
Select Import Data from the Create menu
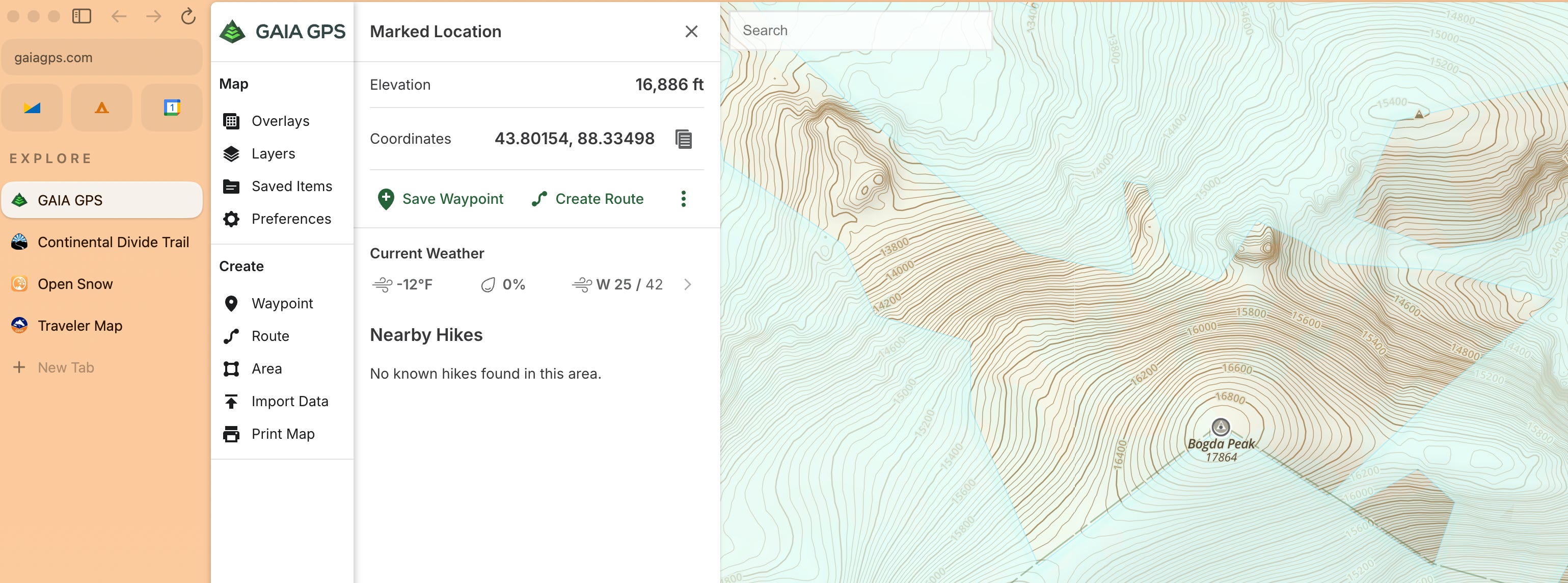(x=282, y=402)
